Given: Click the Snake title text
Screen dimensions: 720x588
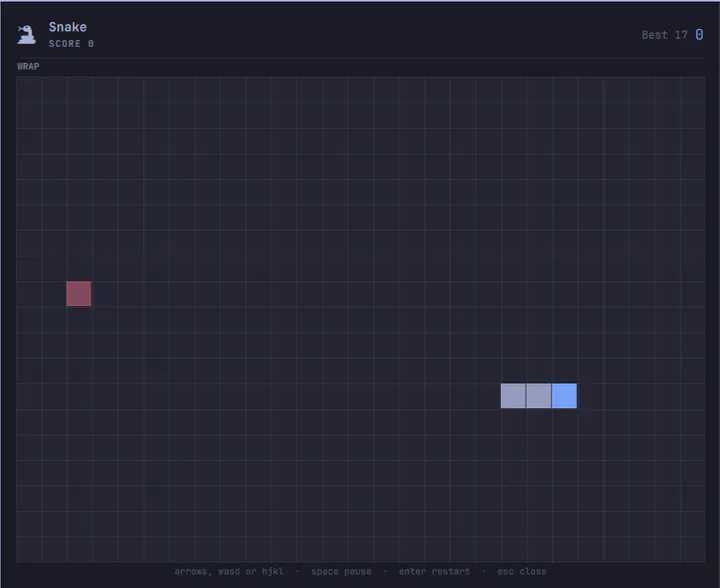Looking at the screenshot, I should (x=68, y=27).
